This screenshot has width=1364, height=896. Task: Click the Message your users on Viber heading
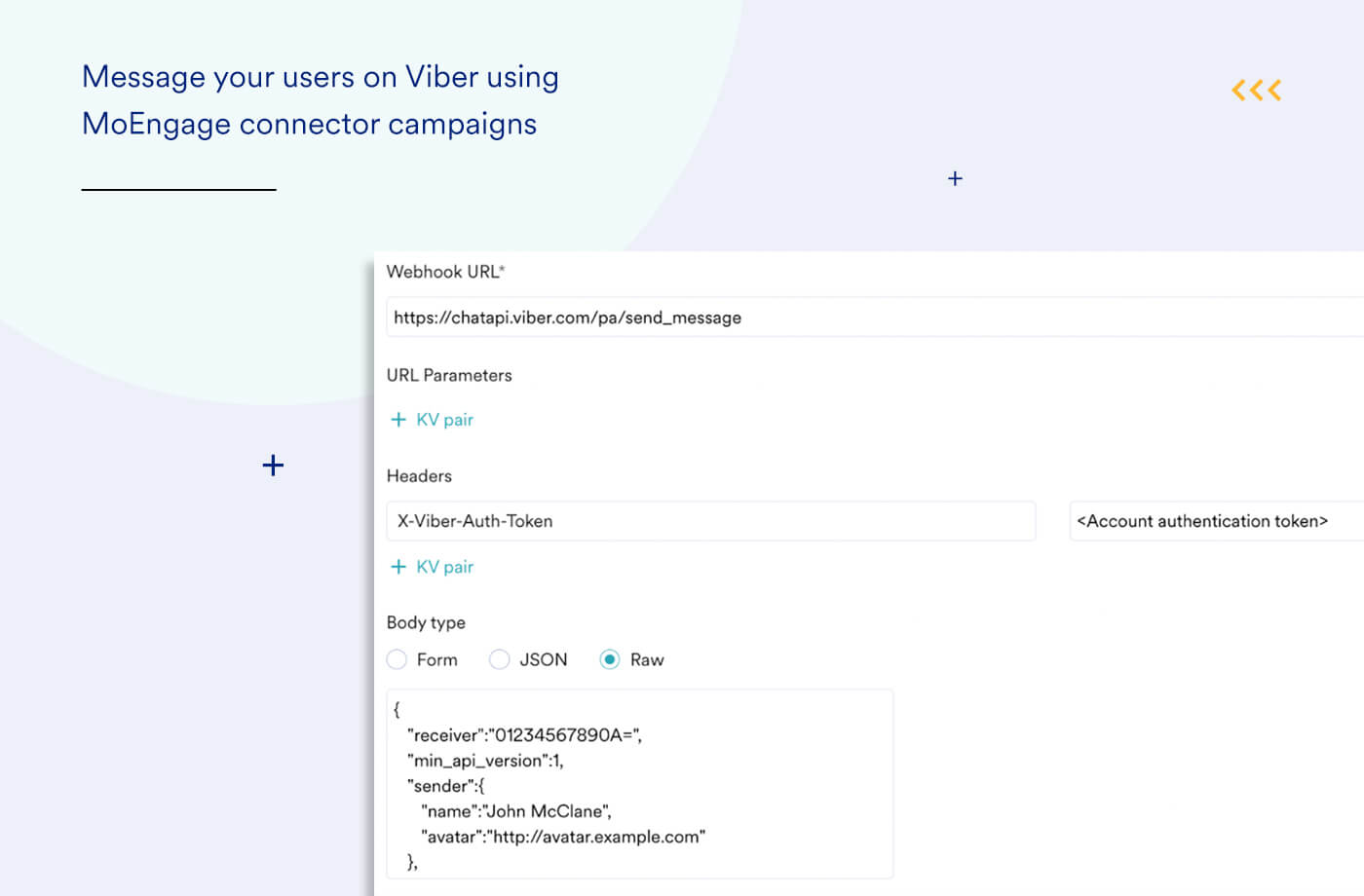pos(321,100)
